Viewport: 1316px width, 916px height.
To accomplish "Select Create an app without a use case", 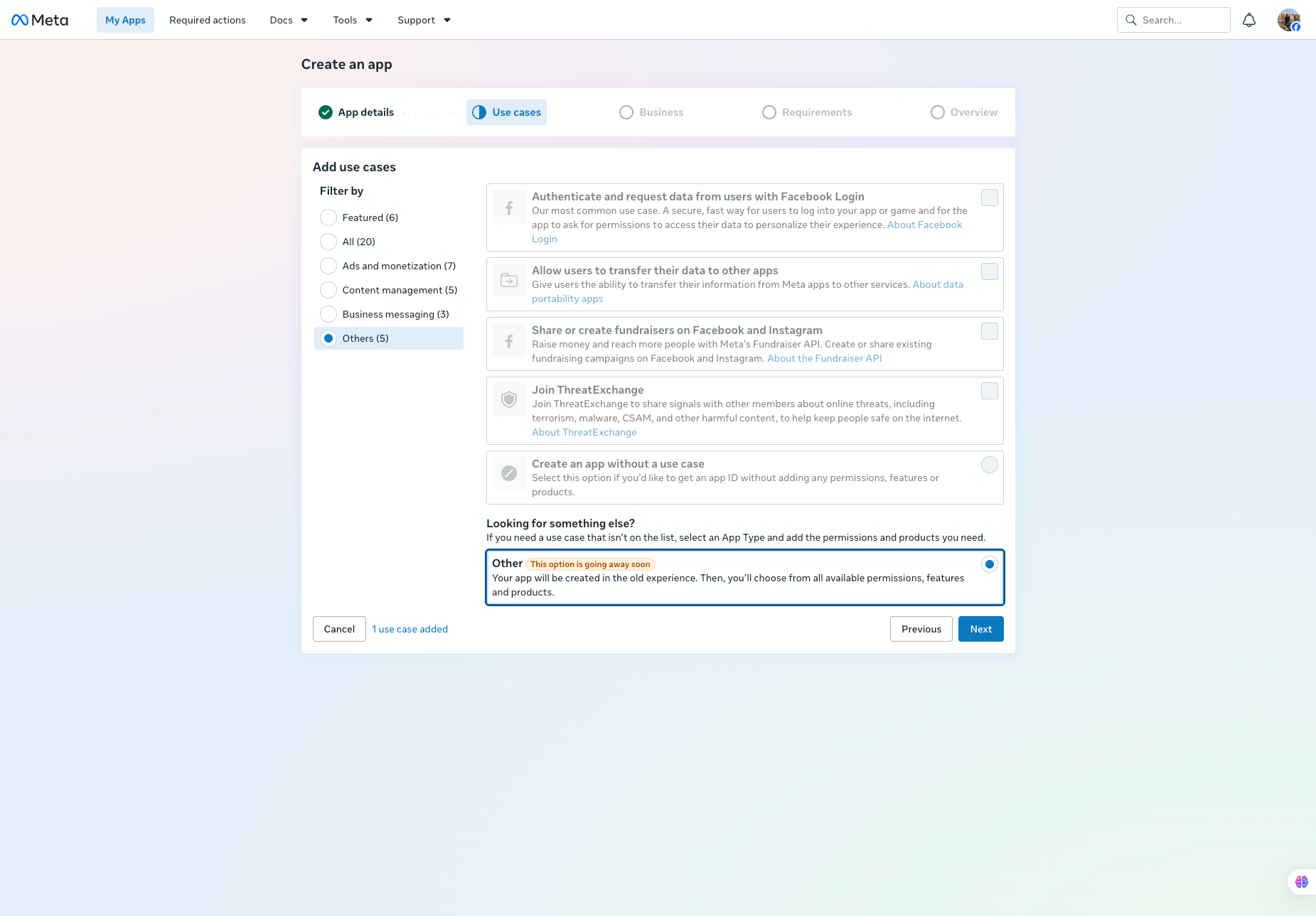I will 990,465.
